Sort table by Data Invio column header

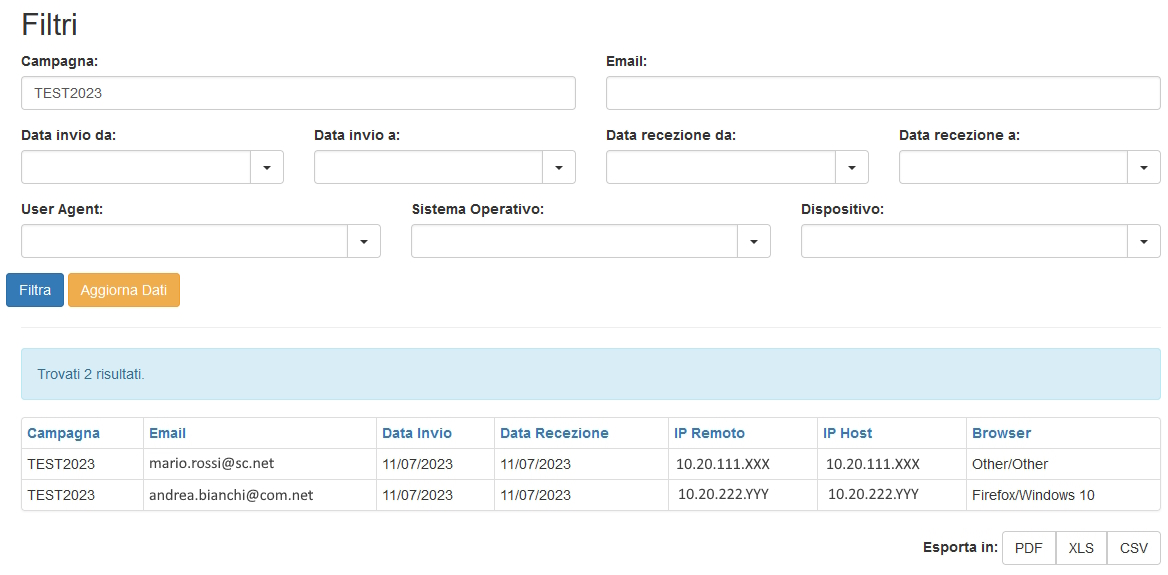(417, 433)
